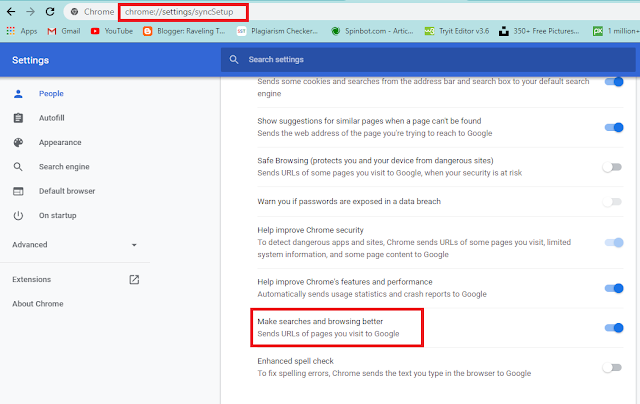This screenshot has width=640, height=404.
Task: Click the On startup power icon in sidebar
Action: (x=18, y=215)
